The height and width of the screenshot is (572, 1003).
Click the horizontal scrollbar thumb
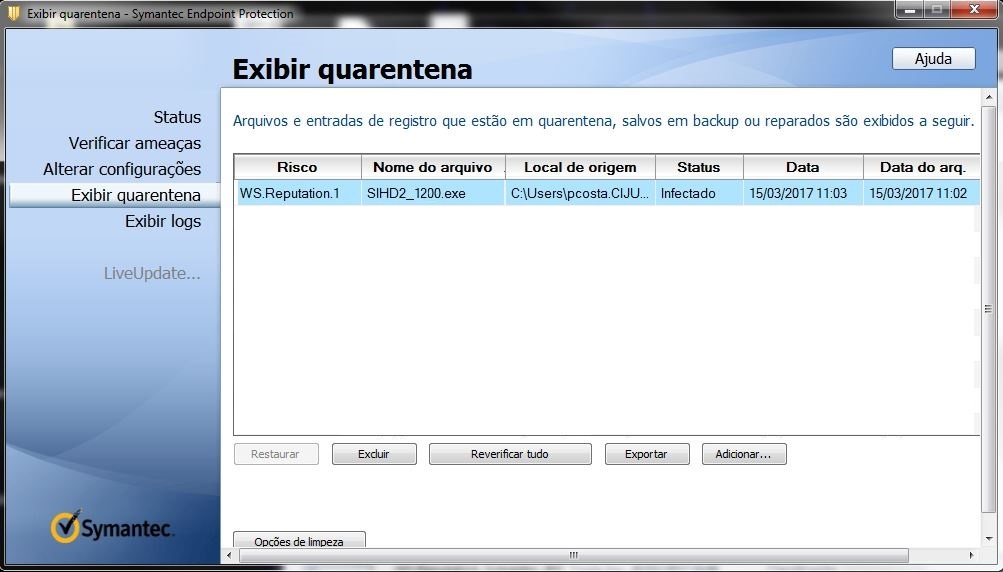click(x=573, y=555)
